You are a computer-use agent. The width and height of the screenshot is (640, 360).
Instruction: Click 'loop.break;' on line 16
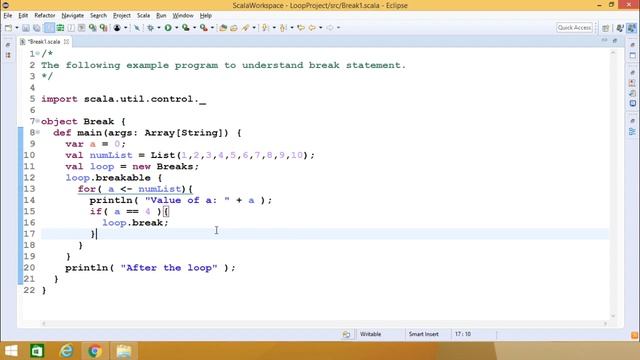coord(135,223)
